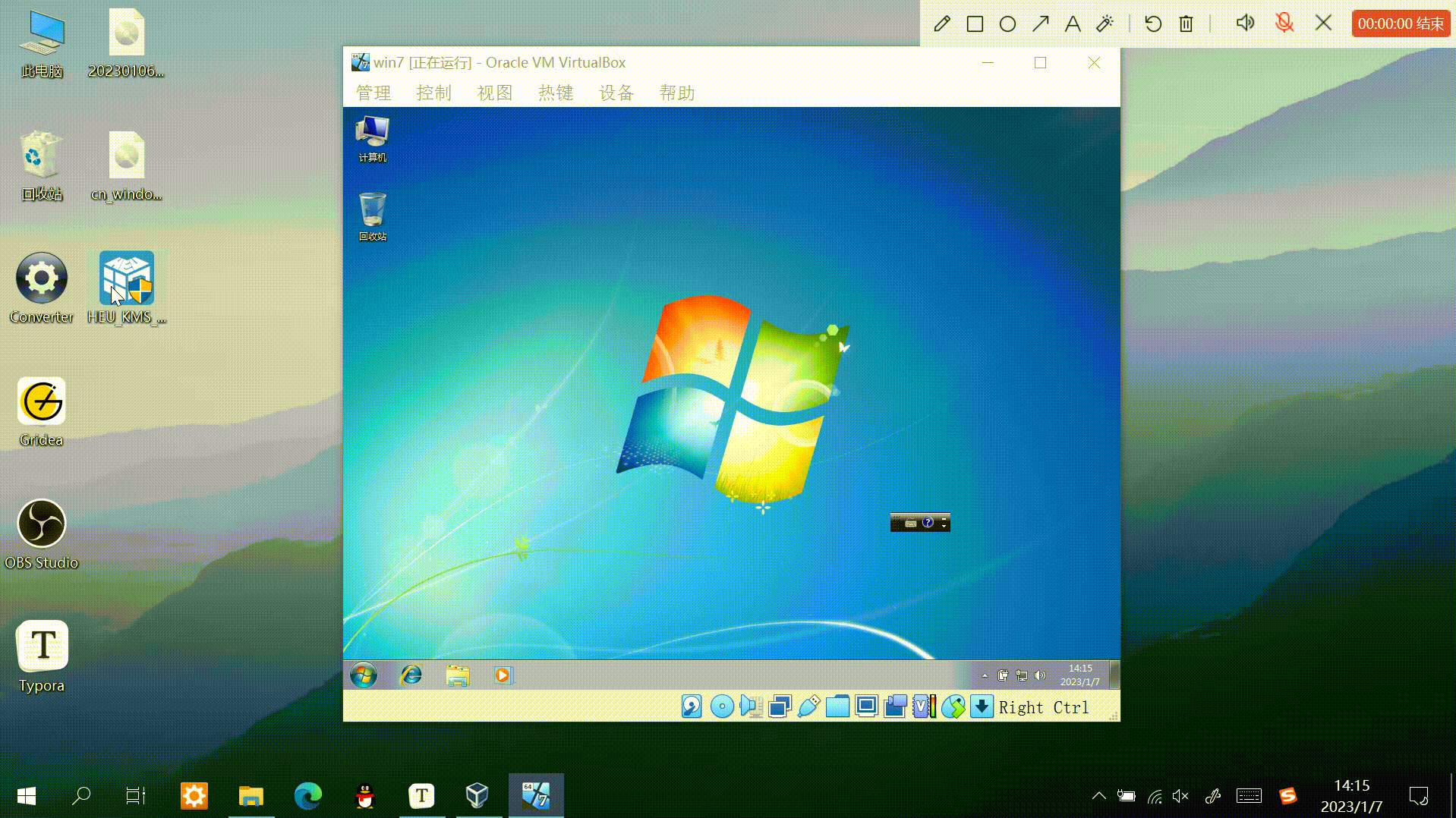Open the 设备 menu in VirtualBox
Image resolution: width=1456 pixels, height=818 pixels.
click(x=616, y=93)
